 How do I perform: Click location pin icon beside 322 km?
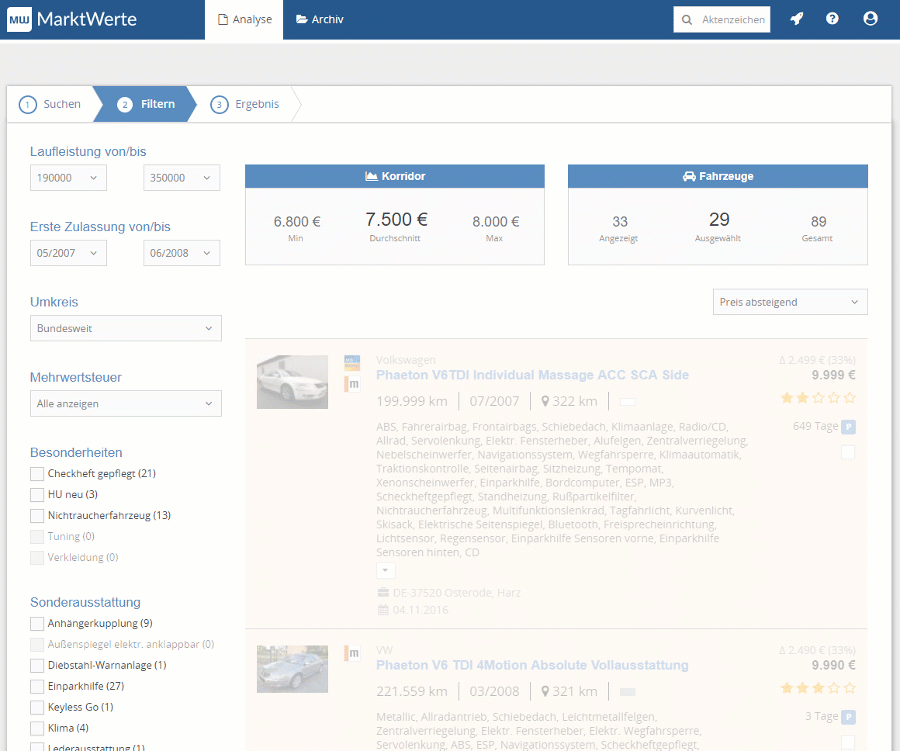pos(545,401)
